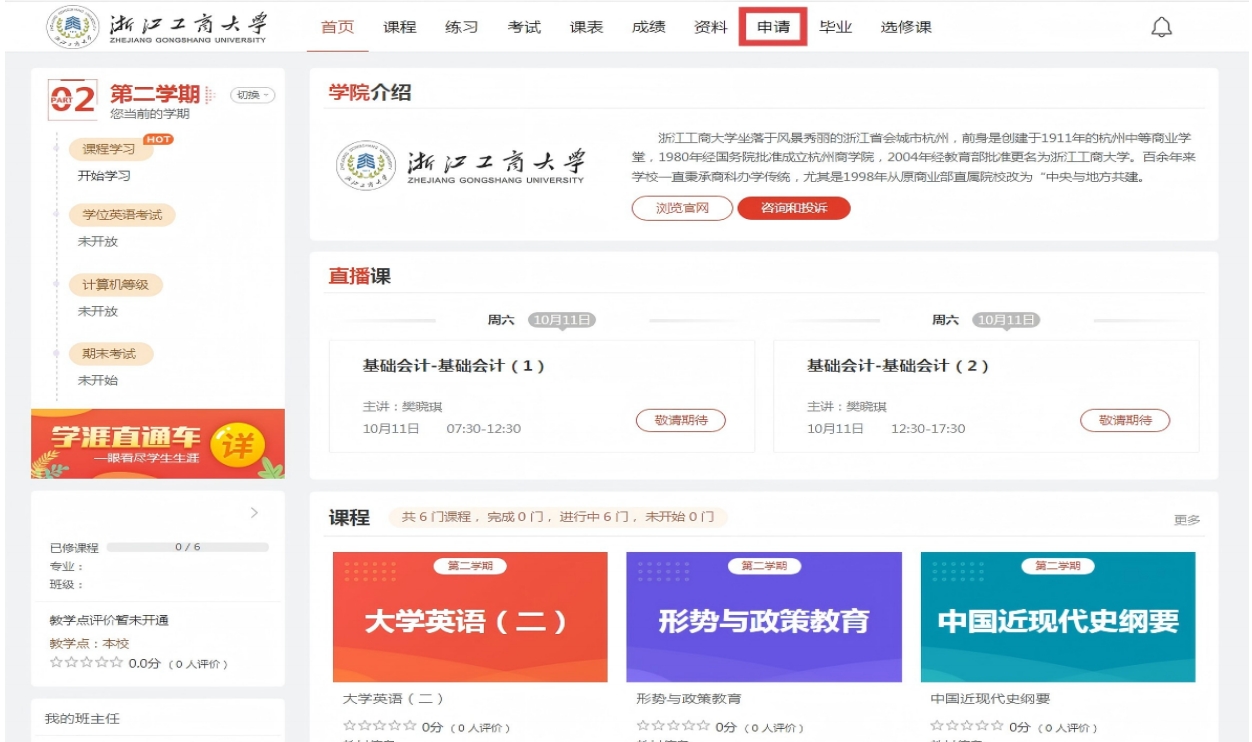Click the 中国近现代史纲要 course name below card
This screenshot has width=1252, height=742.
(x=990, y=699)
